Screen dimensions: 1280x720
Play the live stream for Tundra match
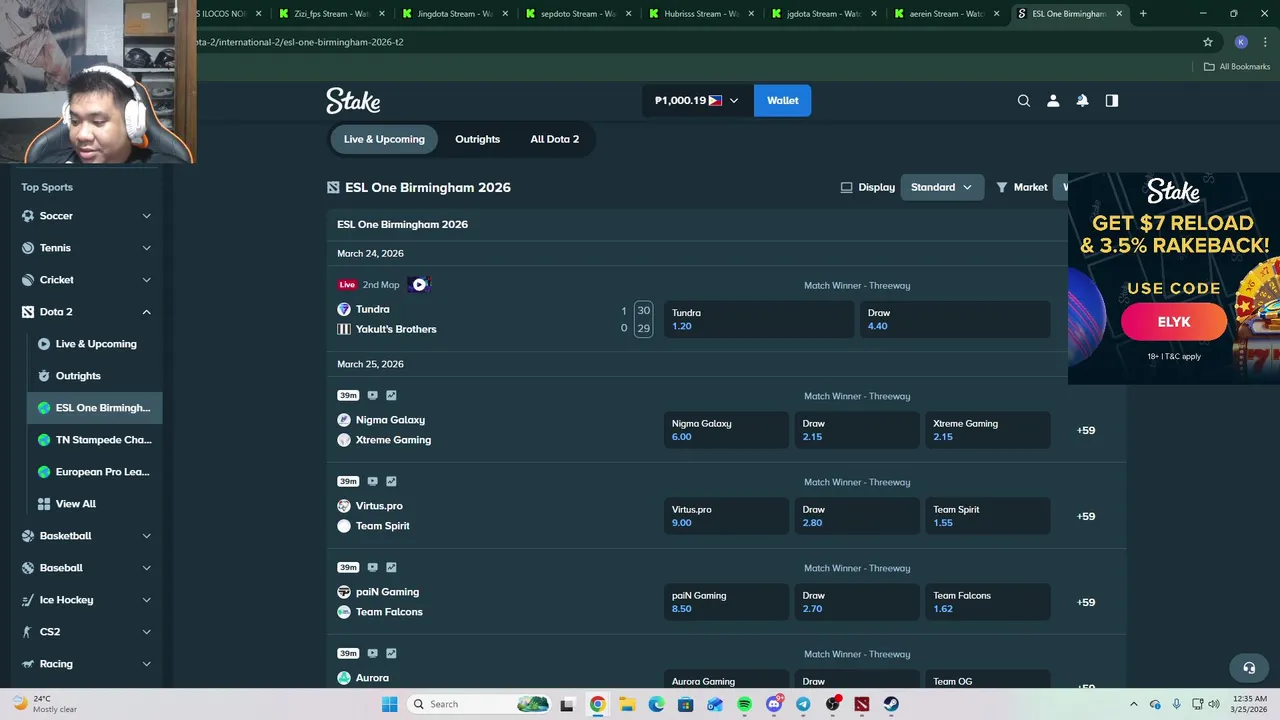420,285
